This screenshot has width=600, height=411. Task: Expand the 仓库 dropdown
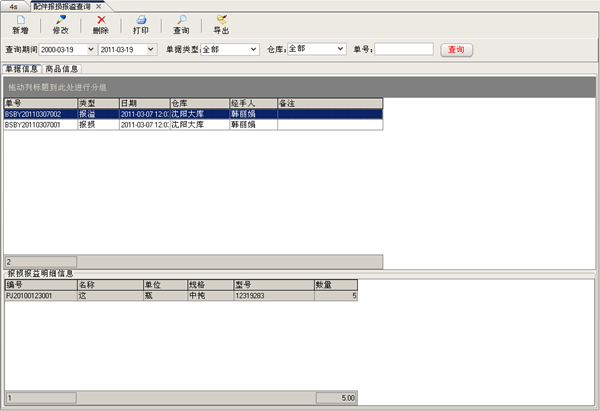[x=340, y=49]
